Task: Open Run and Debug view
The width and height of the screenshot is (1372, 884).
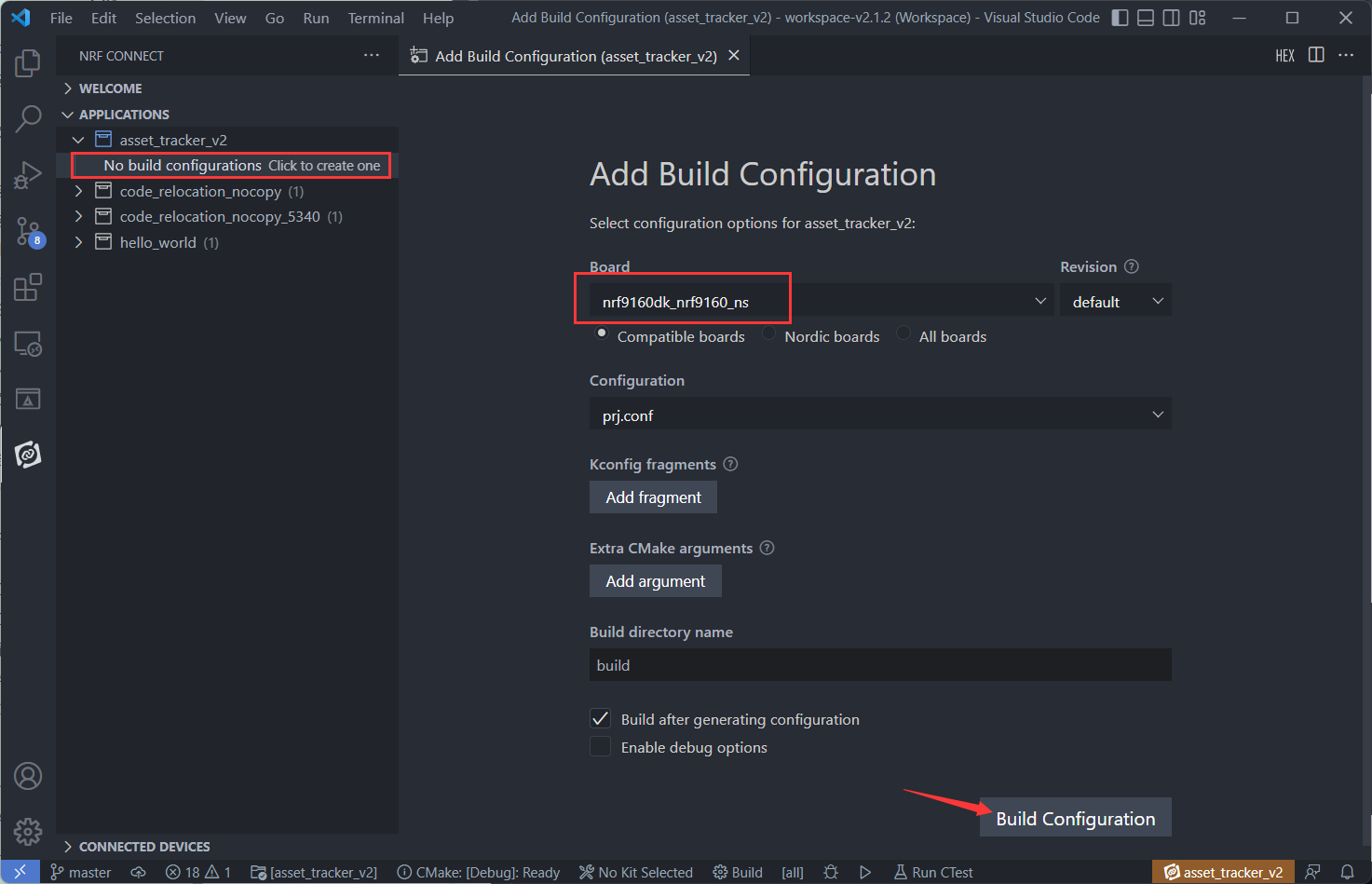Action: pos(28,174)
